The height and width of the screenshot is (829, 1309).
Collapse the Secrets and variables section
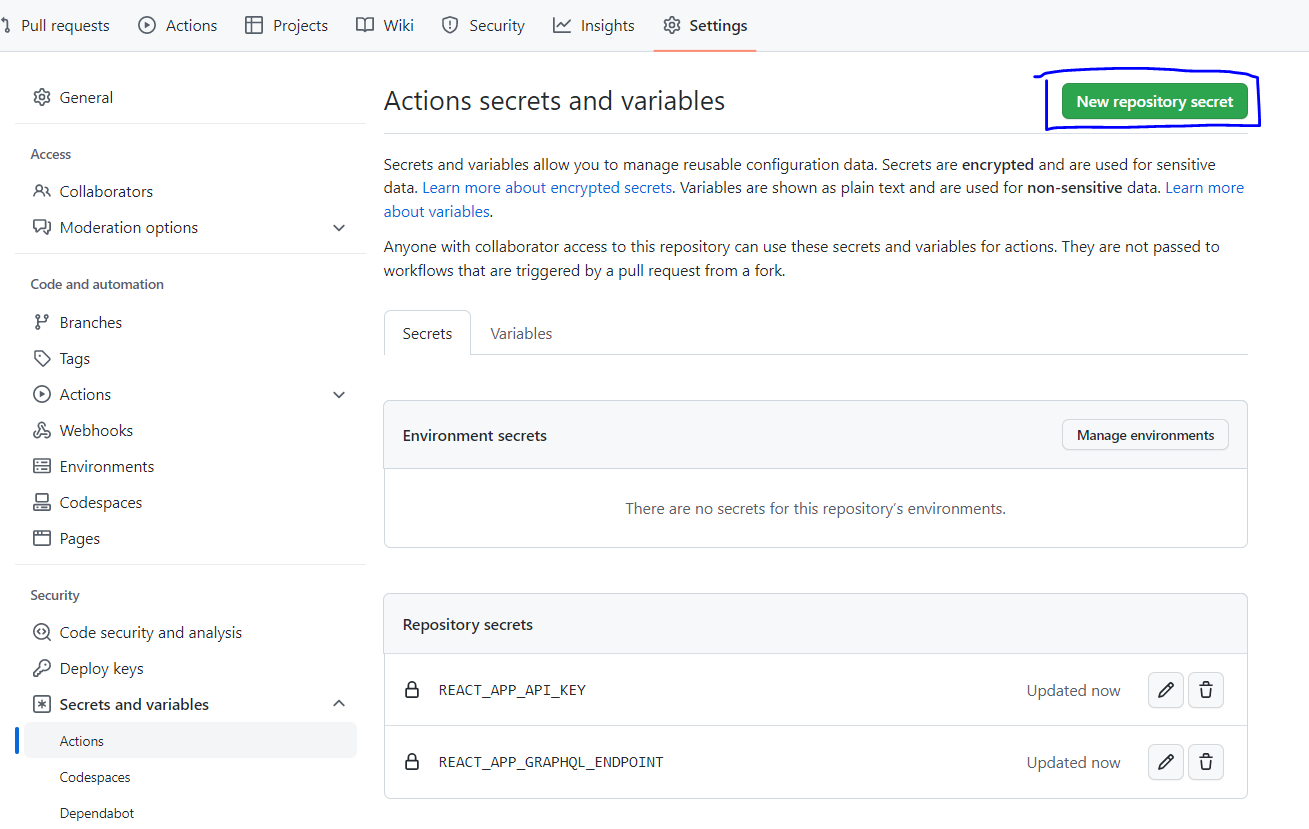[339, 704]
